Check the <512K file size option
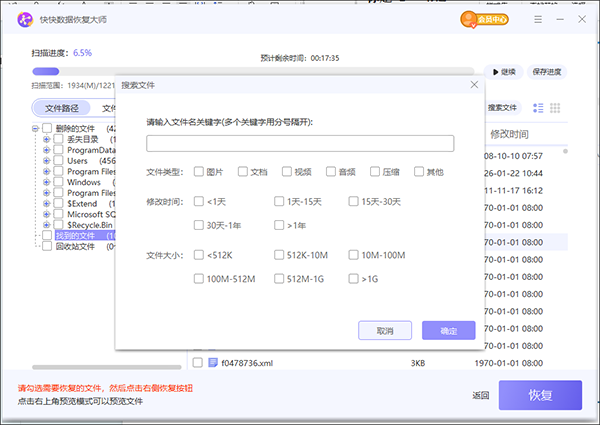The height and width of the screenshot is (425, 600). [199, 255]
